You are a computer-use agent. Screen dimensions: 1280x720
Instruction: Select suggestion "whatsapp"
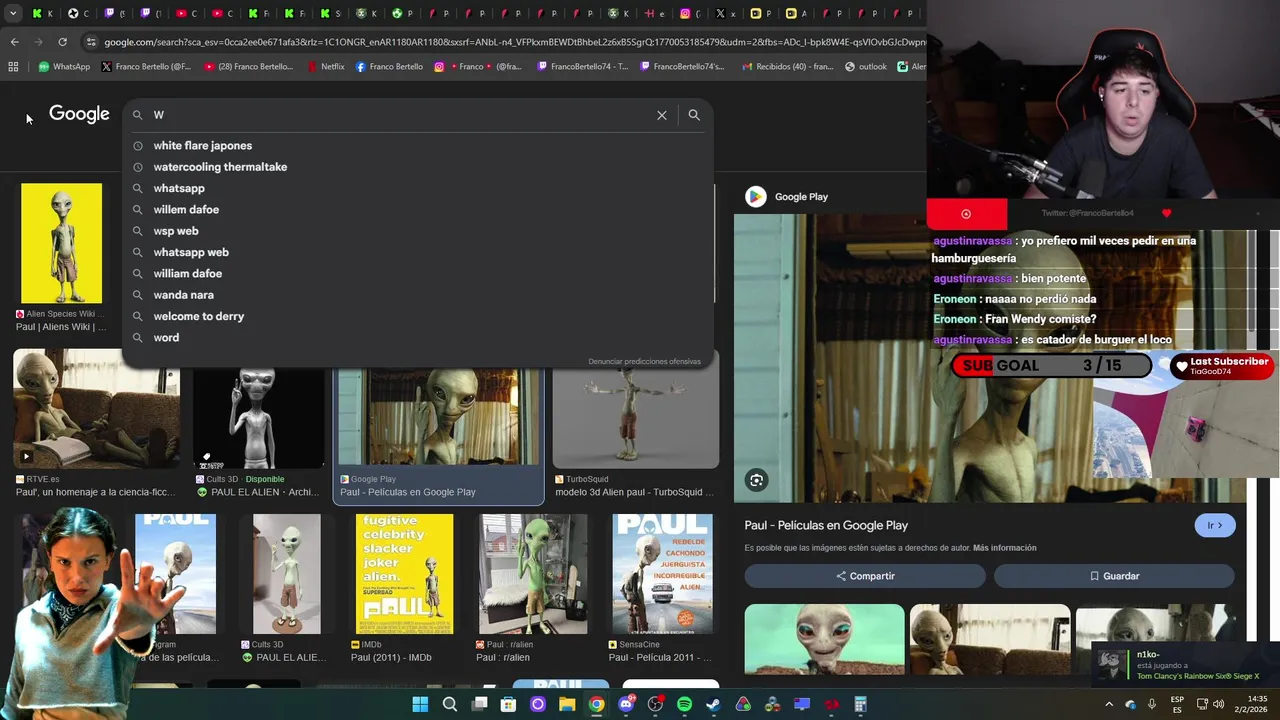[418, 188]
